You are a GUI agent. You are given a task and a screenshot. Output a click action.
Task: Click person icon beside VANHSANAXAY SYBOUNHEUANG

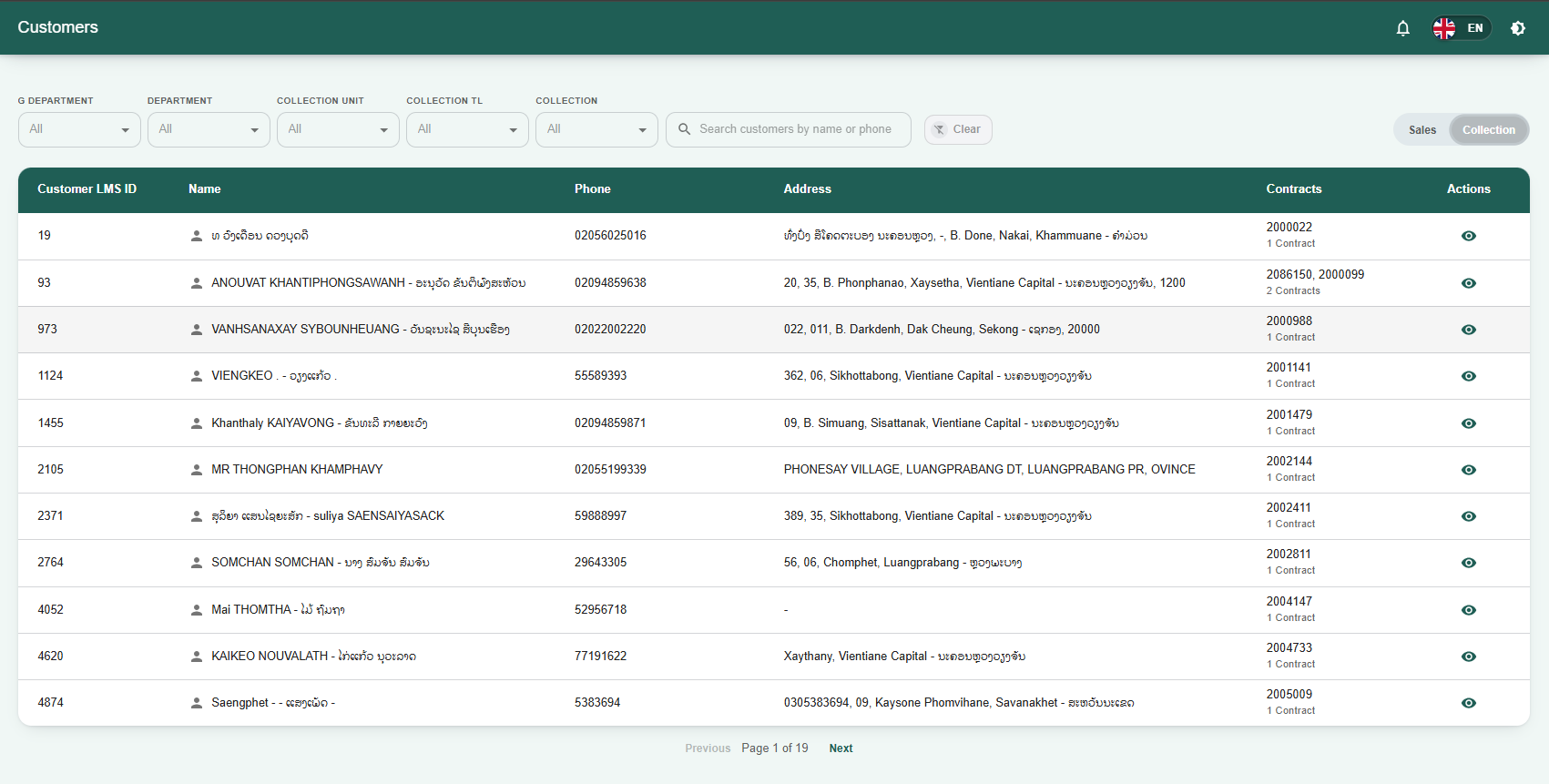click(x=197, y=330)
